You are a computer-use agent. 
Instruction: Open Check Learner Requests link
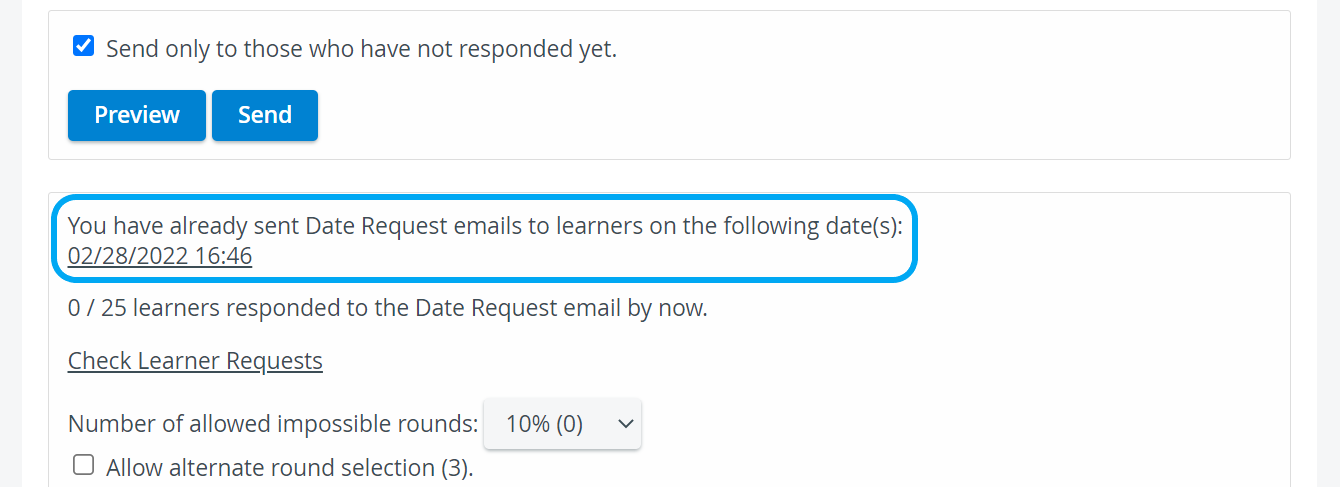(x=195, y=361)
